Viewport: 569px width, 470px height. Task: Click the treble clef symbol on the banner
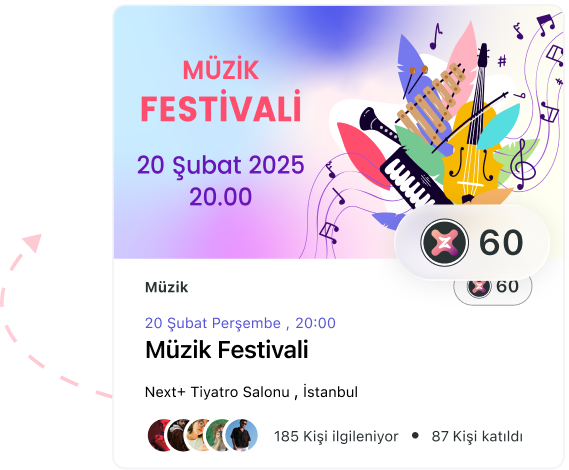coord(522,165)
